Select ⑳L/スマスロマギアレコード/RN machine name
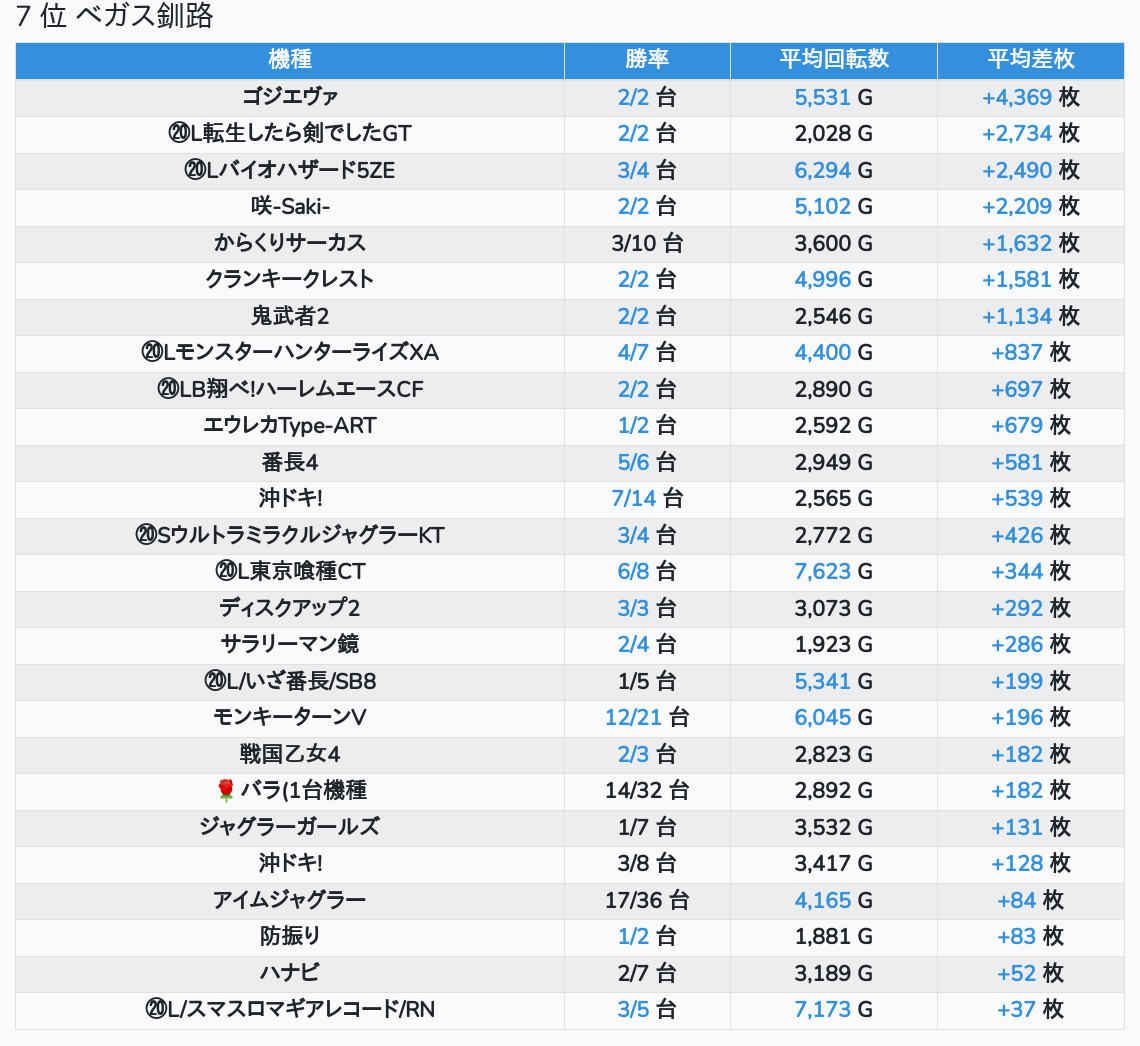The image size is (1140, 1046). tap(289, 1009)
